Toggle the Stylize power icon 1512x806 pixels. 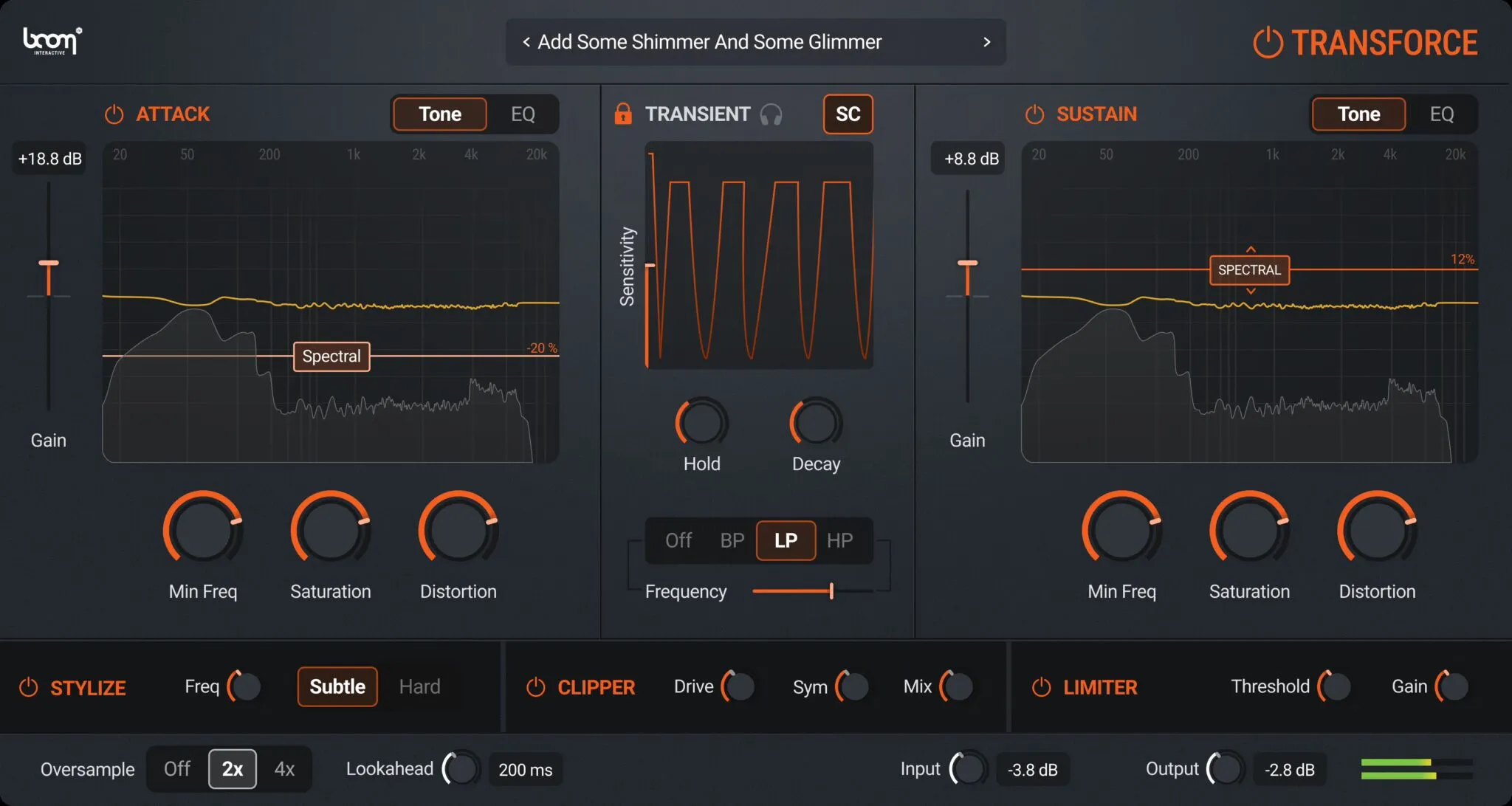click(28, 687)
